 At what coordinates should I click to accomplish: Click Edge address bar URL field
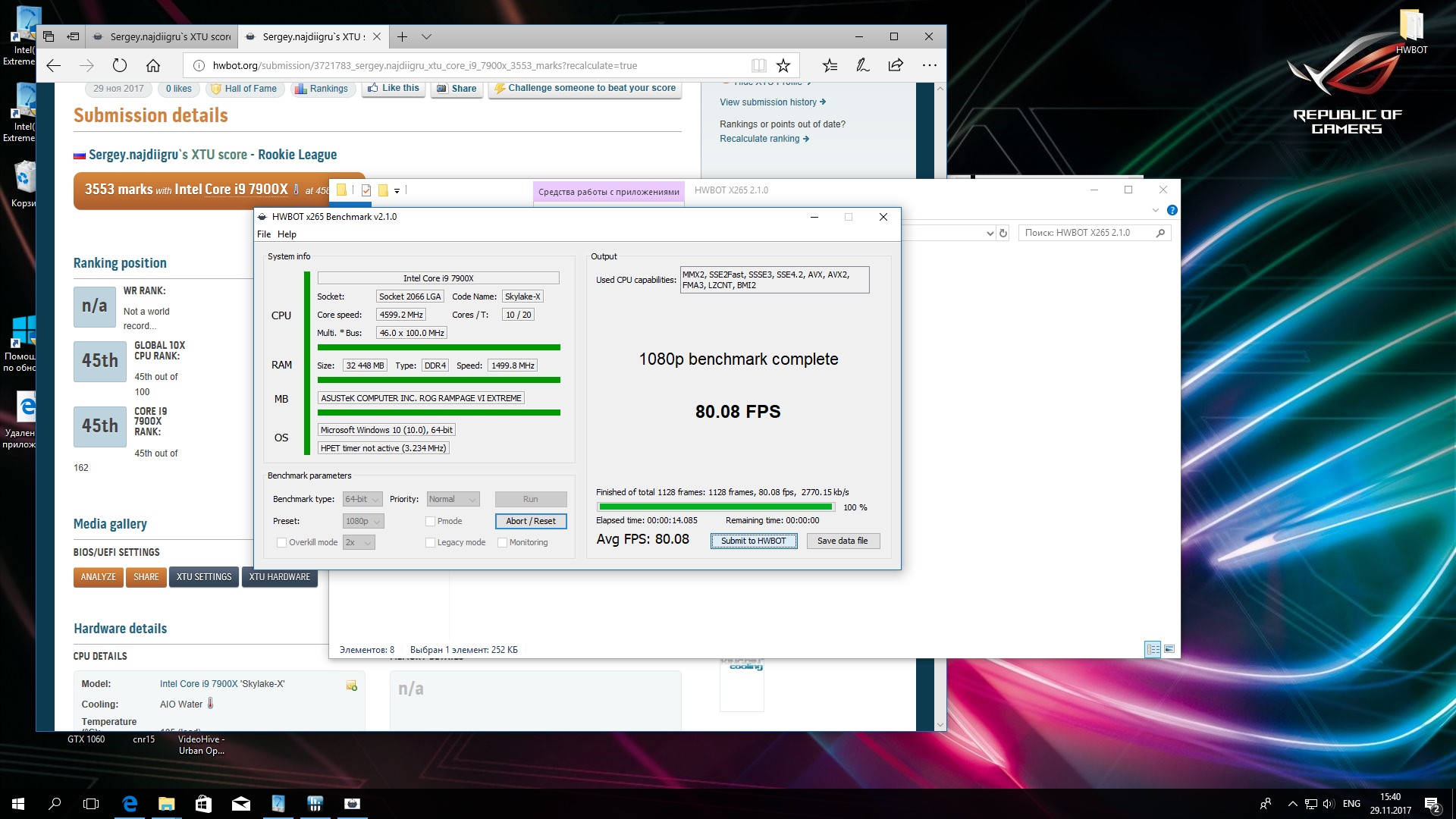tap(471, 65)
